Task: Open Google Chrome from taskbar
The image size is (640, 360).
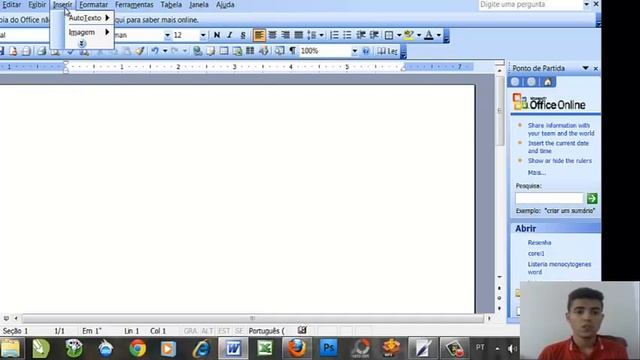Action: 138,349
